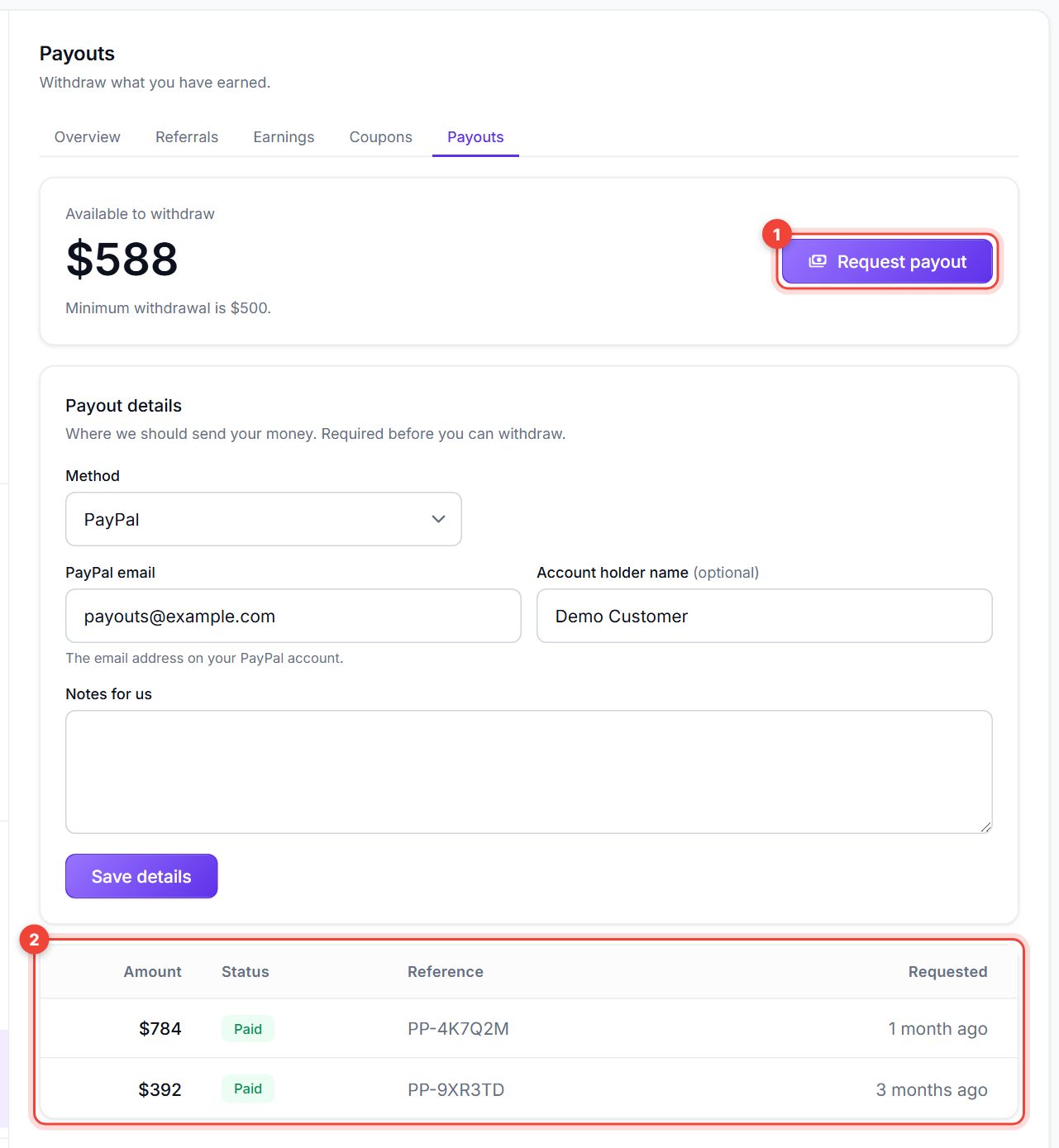
Task: Click the '1 month ago' cell
Action: tap(938, 1029)
